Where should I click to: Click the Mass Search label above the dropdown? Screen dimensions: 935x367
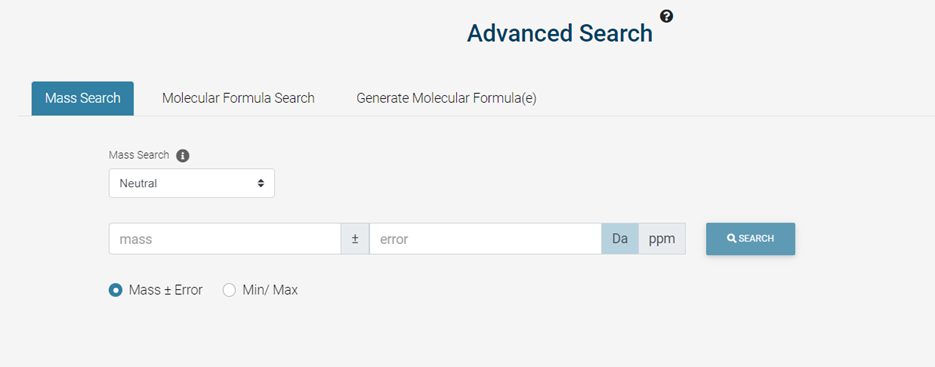[x=139, y=155]
